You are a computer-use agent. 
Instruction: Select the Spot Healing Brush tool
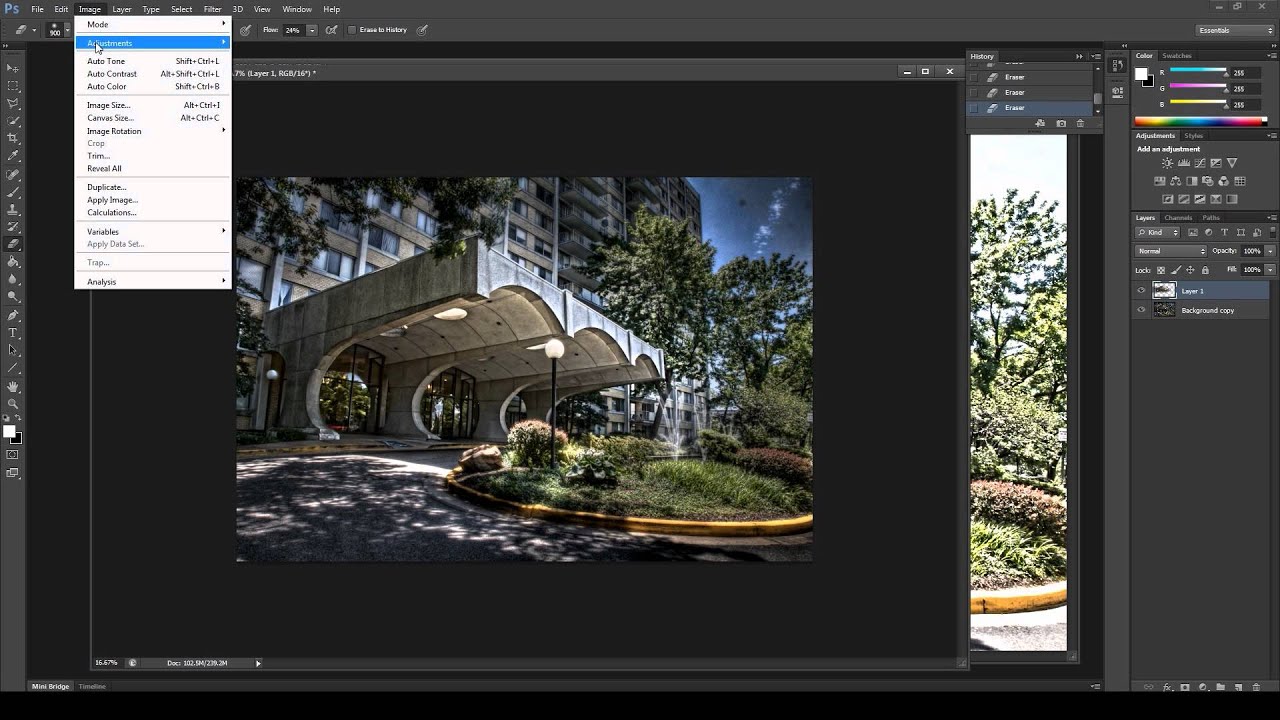14,174
